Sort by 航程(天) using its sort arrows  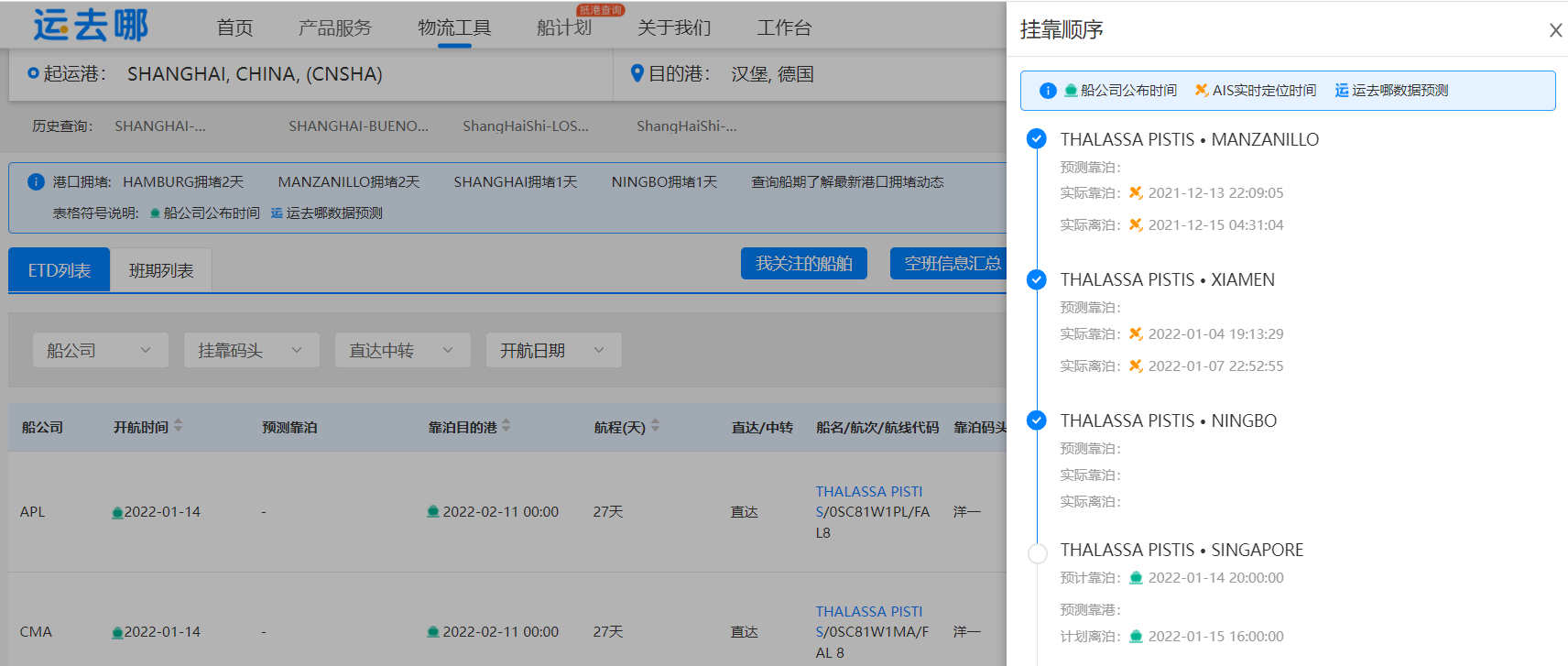(655, 426)
